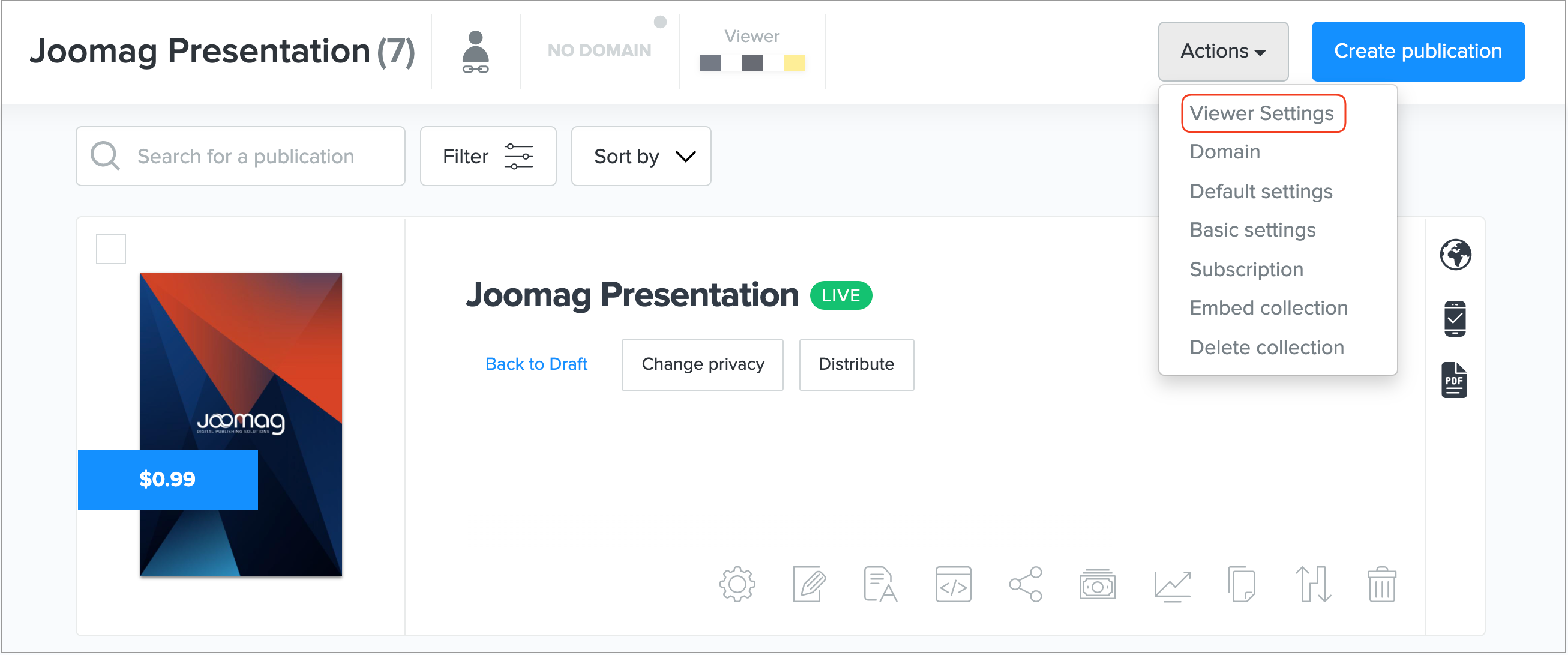Click the money pricing icon
This screenshot has height=655, width=1568.
click(1097, 585)
